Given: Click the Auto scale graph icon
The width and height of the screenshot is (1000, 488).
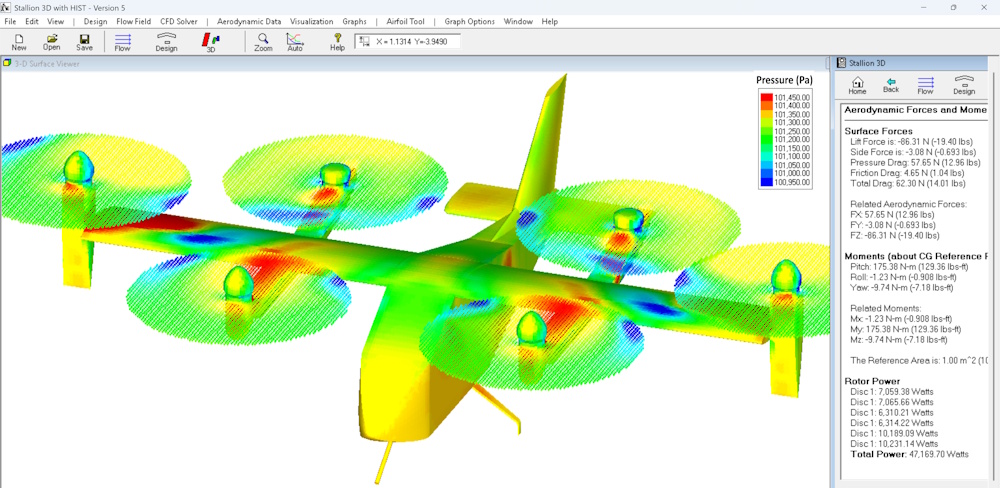Looking at the screenshot, I should coord(295,42).
